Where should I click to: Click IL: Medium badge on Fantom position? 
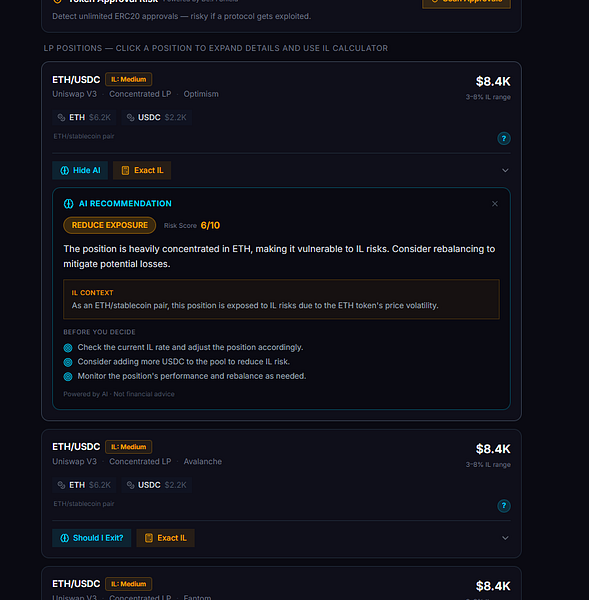(x=129, y=584)
